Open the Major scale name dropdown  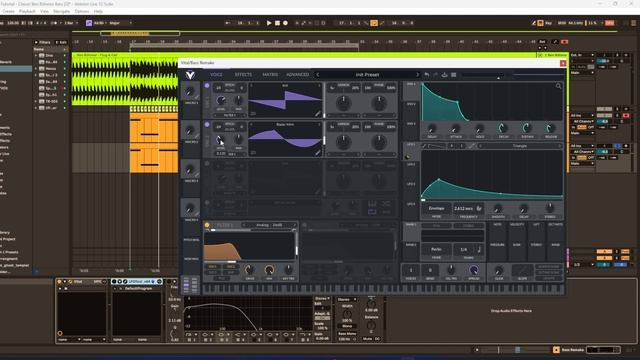121,23
